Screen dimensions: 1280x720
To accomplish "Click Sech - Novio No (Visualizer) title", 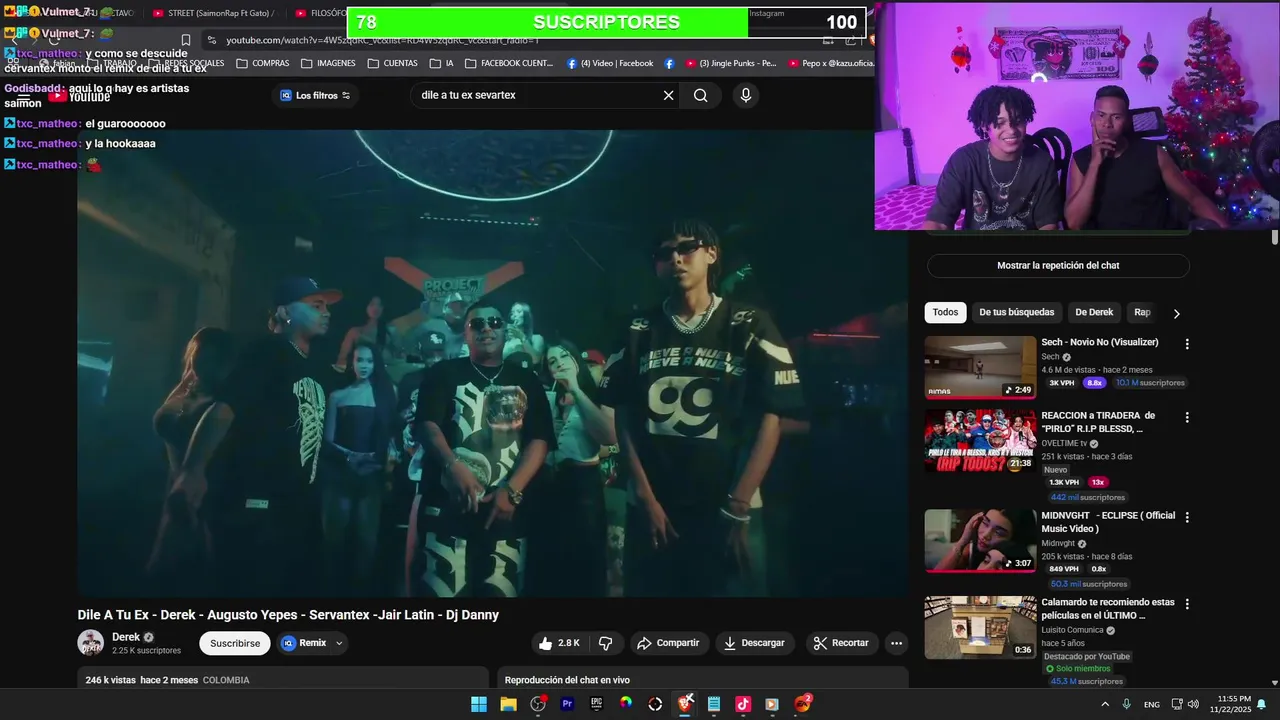I will [1099, 342].
